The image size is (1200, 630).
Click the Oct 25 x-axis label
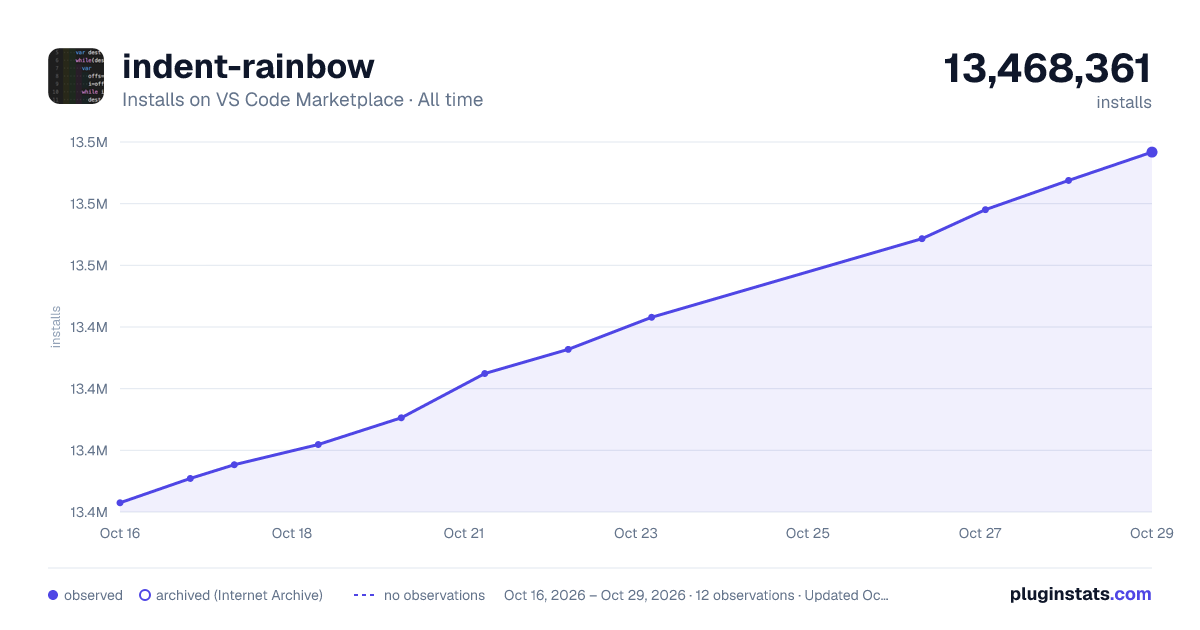click(808, 533)
